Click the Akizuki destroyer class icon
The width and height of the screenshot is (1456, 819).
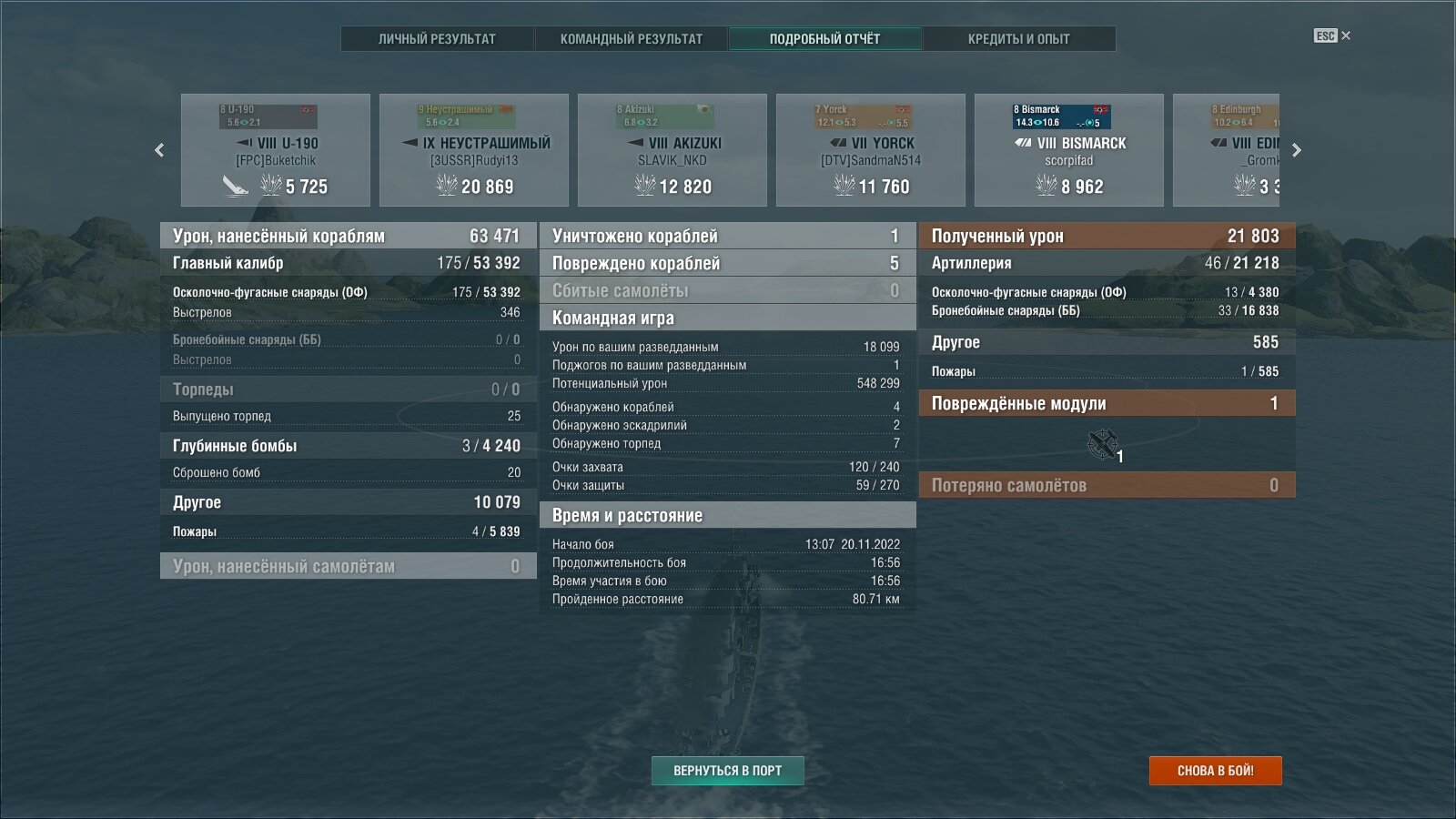coord(635,143)
